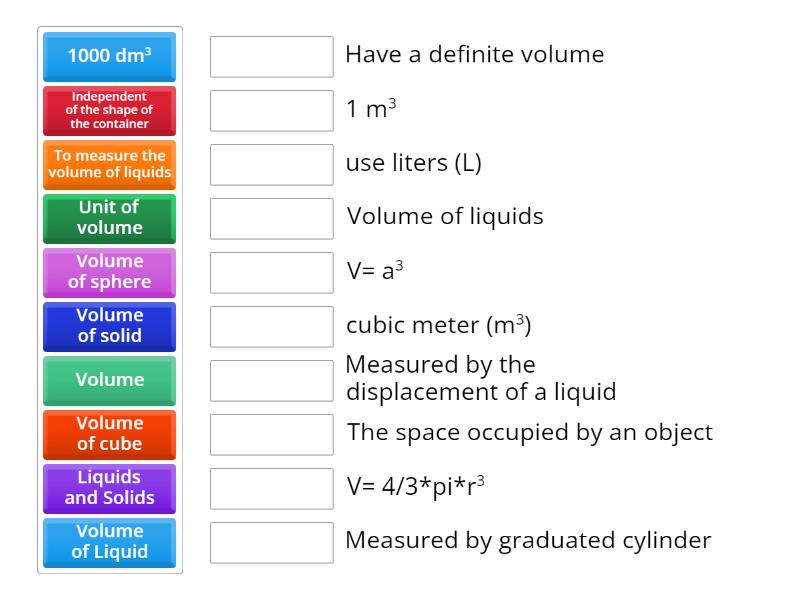800x600 pixels.
Task: Select the "Volume of cube" tile
Action: pos(109,435)
